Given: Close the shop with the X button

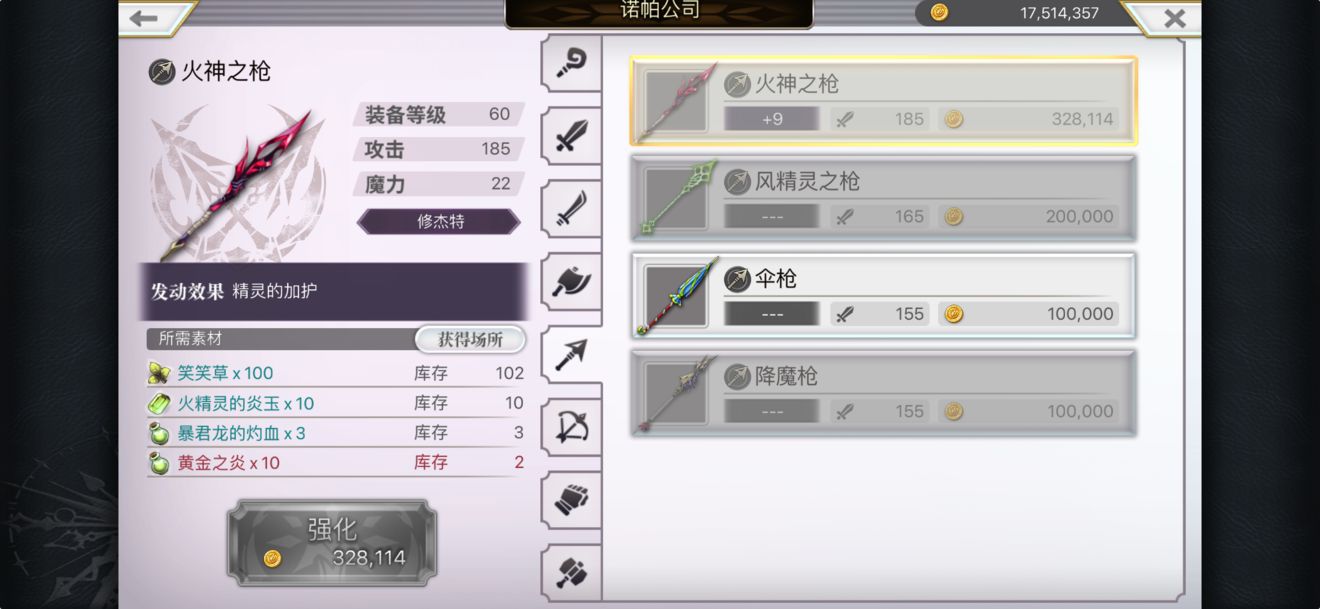Looking at the screenshot, I should point(1174,18).
